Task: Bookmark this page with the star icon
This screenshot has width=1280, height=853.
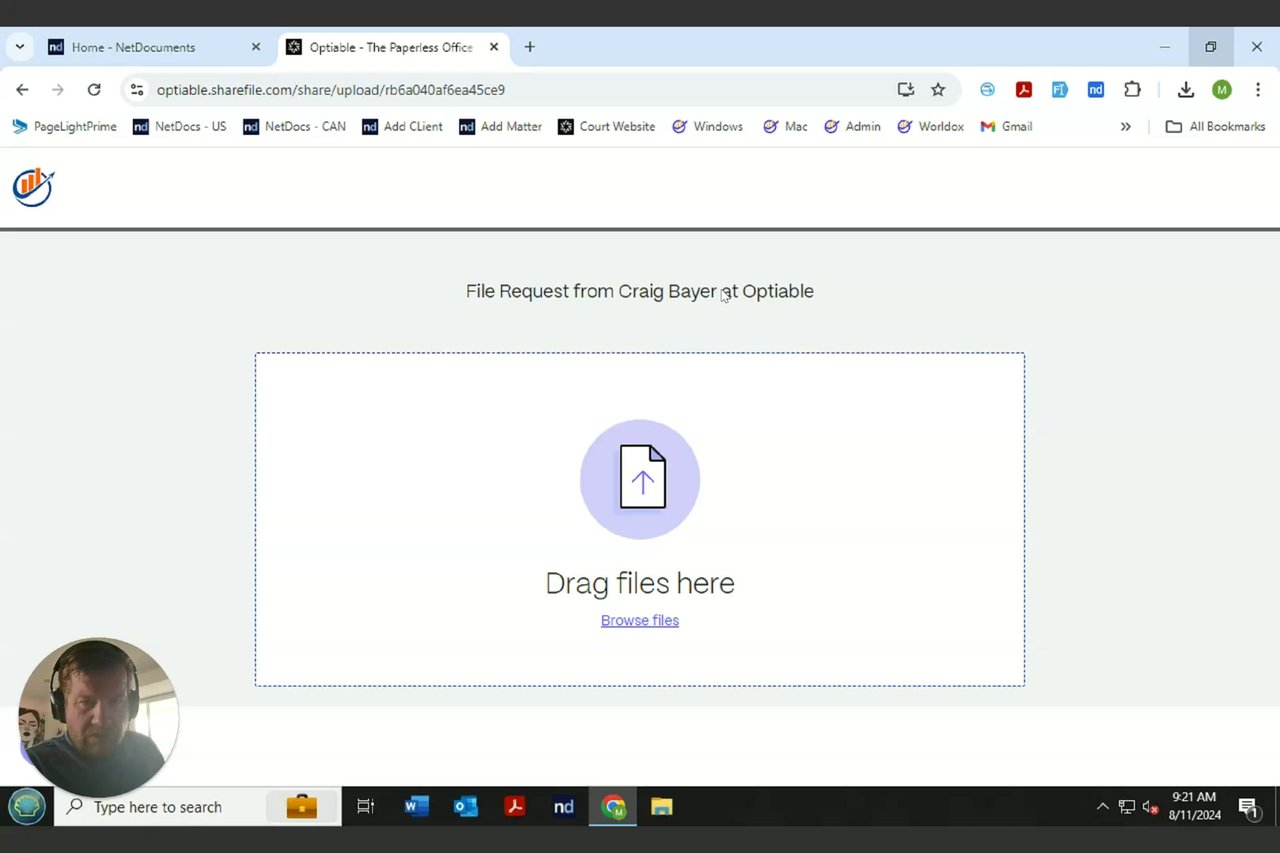Action: pyautogui.click(x=938, y=90)
